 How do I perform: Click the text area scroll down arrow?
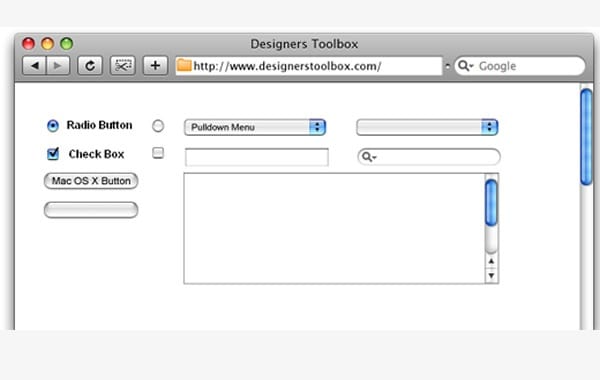click(491, 276)
